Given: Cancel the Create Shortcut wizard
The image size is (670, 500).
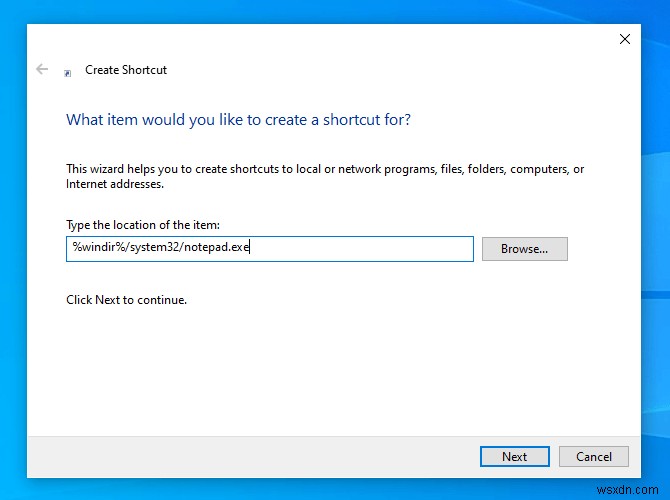Looking at the screenshot, I should [x=594, y=456].
